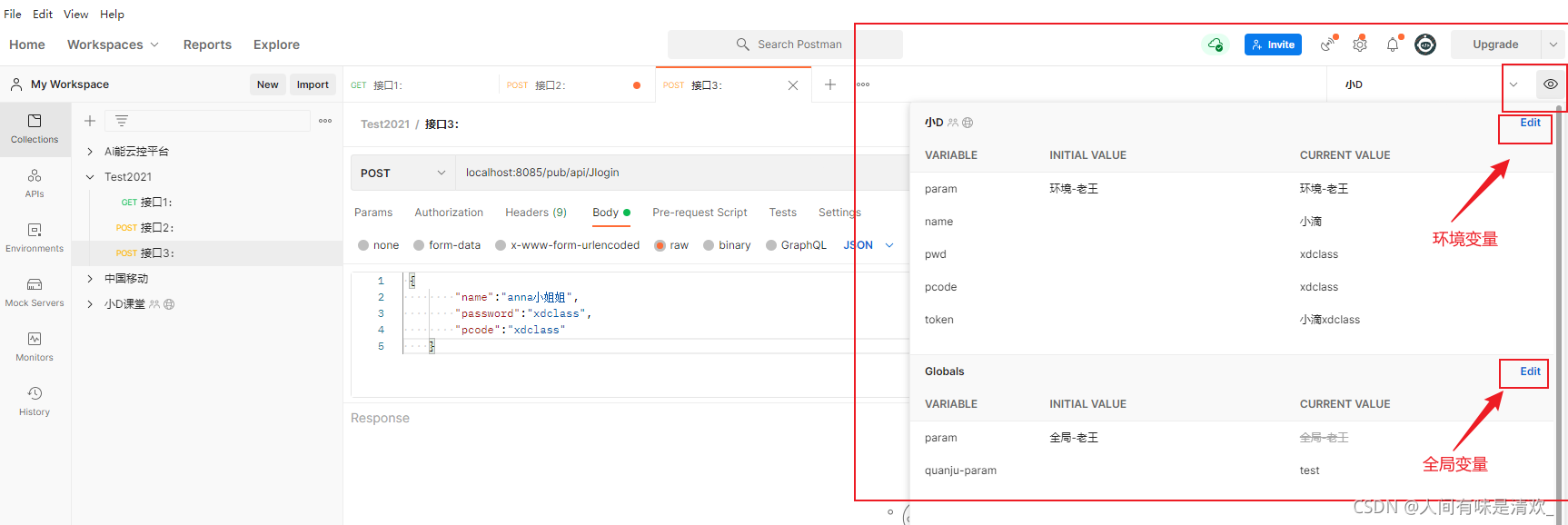Expand the 小D课堂 collection
The image size is (1568, 525).
90,304
